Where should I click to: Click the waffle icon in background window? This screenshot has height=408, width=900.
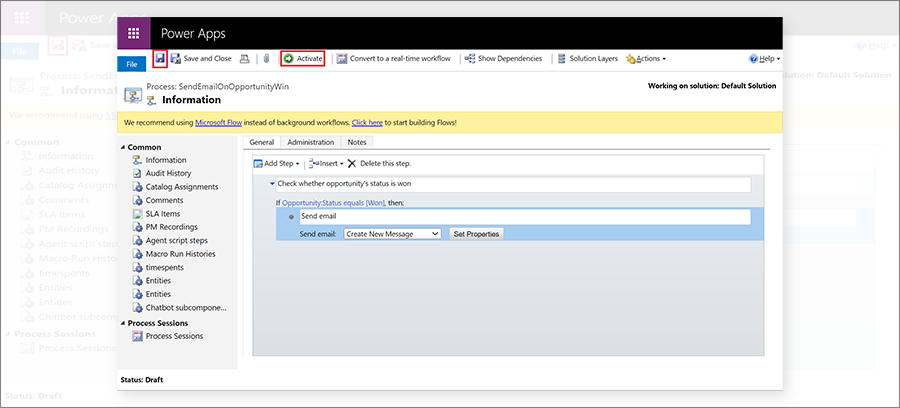pos(22,17)
